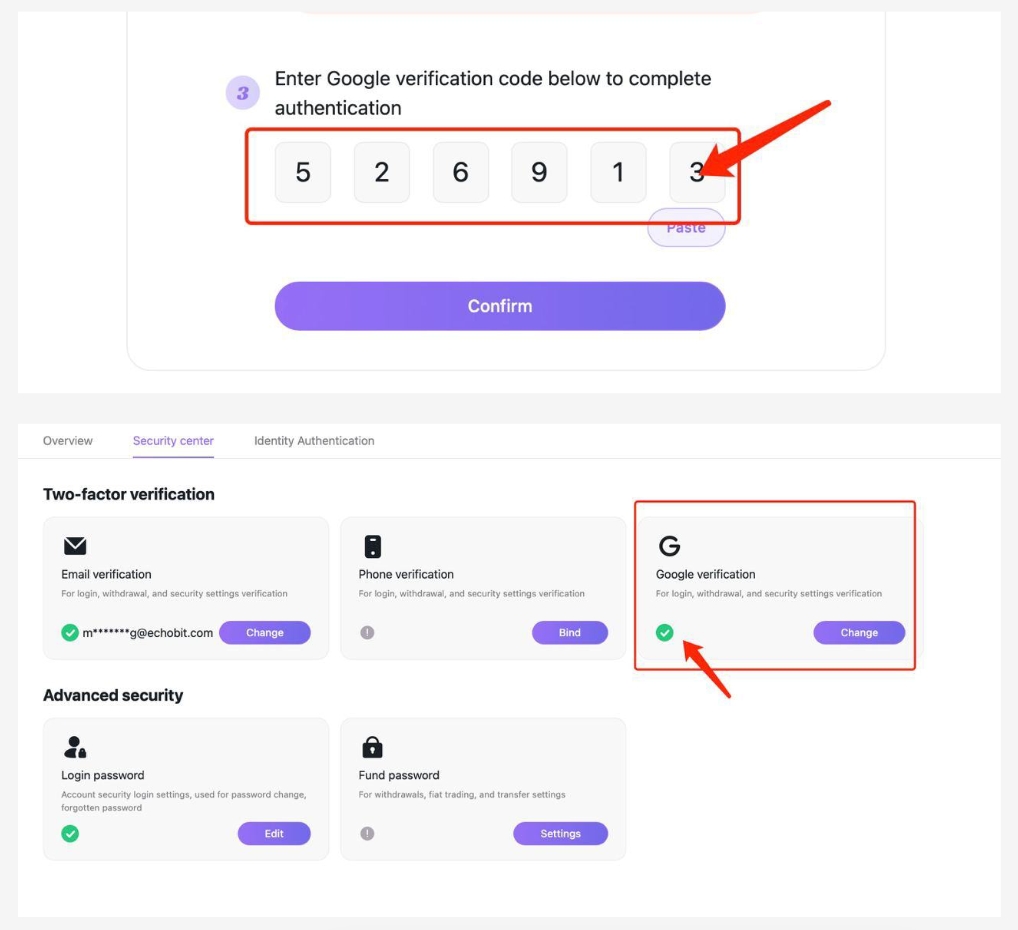Open the Identity Authentication tab

click(314, 441)
